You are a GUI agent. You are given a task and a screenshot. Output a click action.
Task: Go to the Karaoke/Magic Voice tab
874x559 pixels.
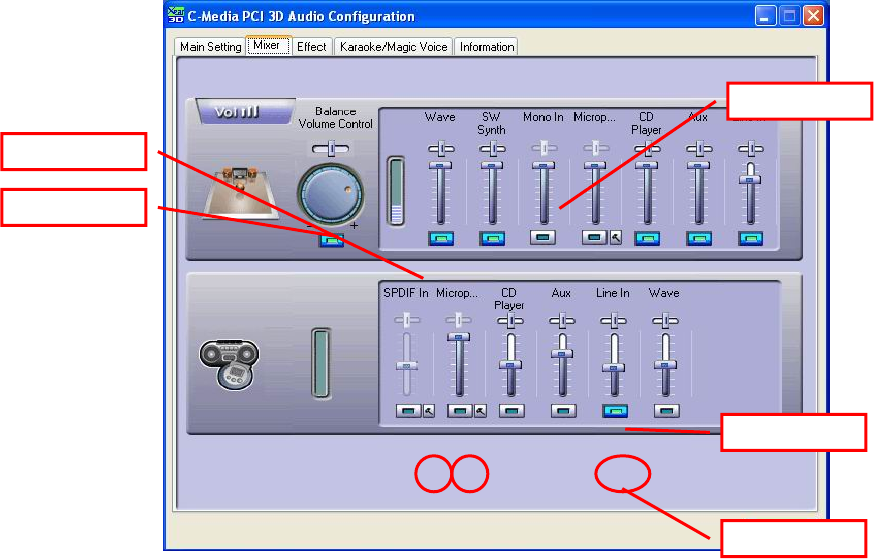[394, 47]
